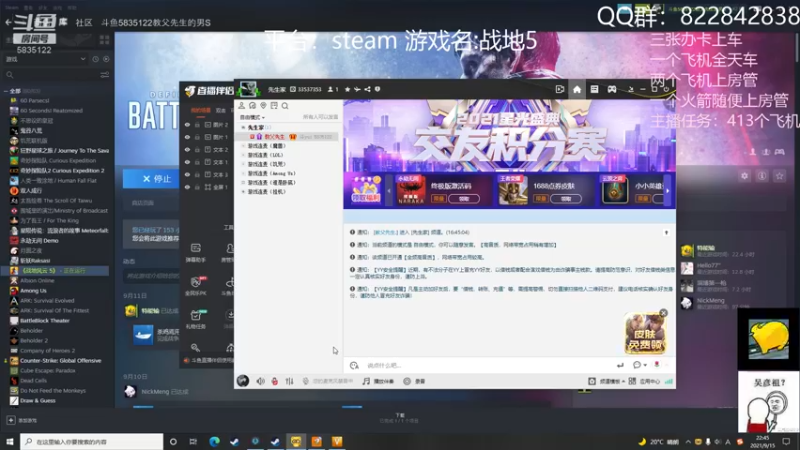Open the 2021星光盛典 event banner
The width and height of the screenshot is (800, 450).
pyautogui.click(x=509, y=136)
